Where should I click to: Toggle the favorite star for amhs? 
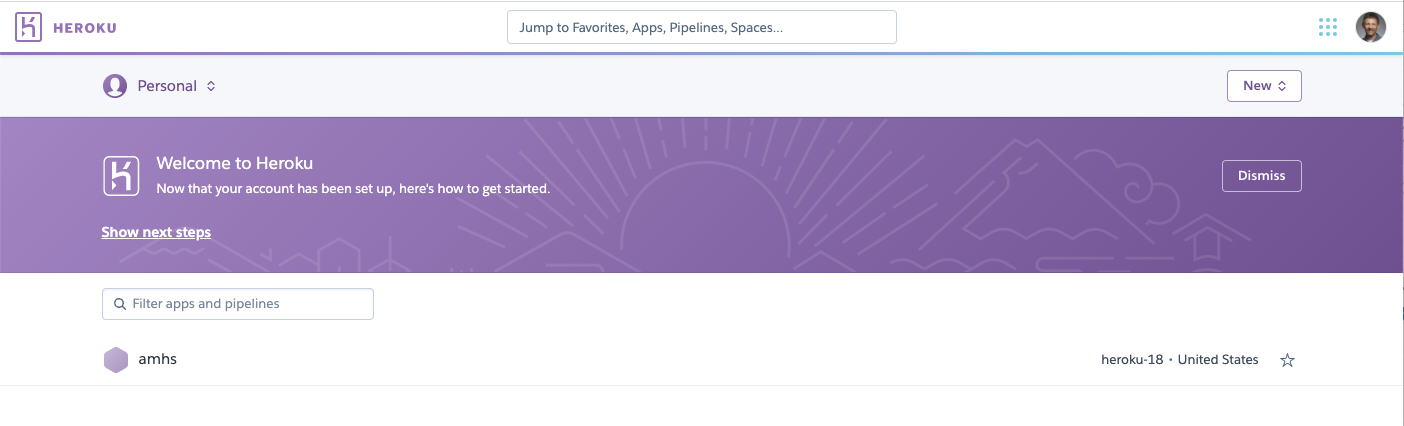click(x=1287, y=360)
